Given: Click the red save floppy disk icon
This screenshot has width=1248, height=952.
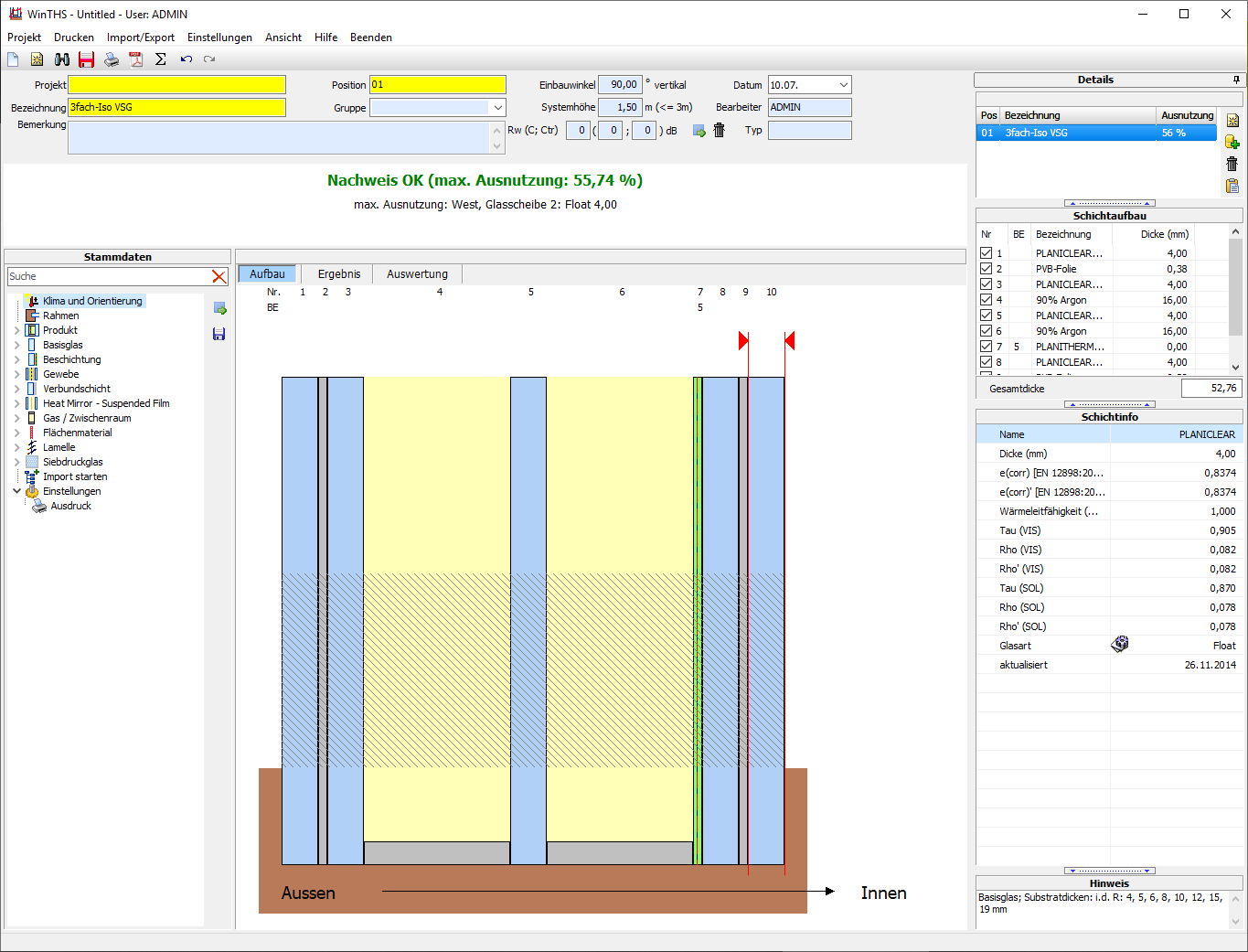Looking at the screenshot, I should click(x=87, y=59).
